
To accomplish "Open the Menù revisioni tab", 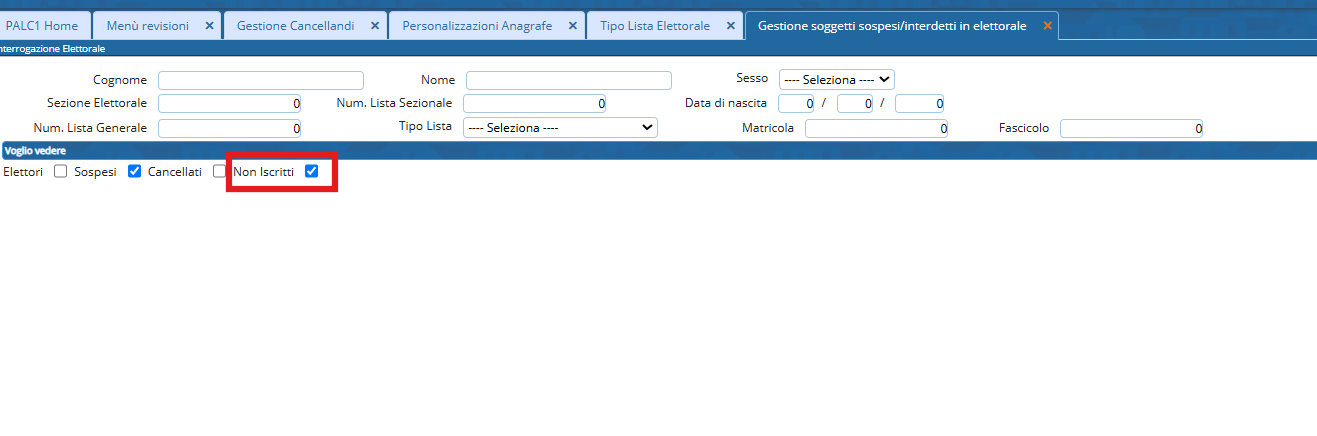I will tap(146, 26).
